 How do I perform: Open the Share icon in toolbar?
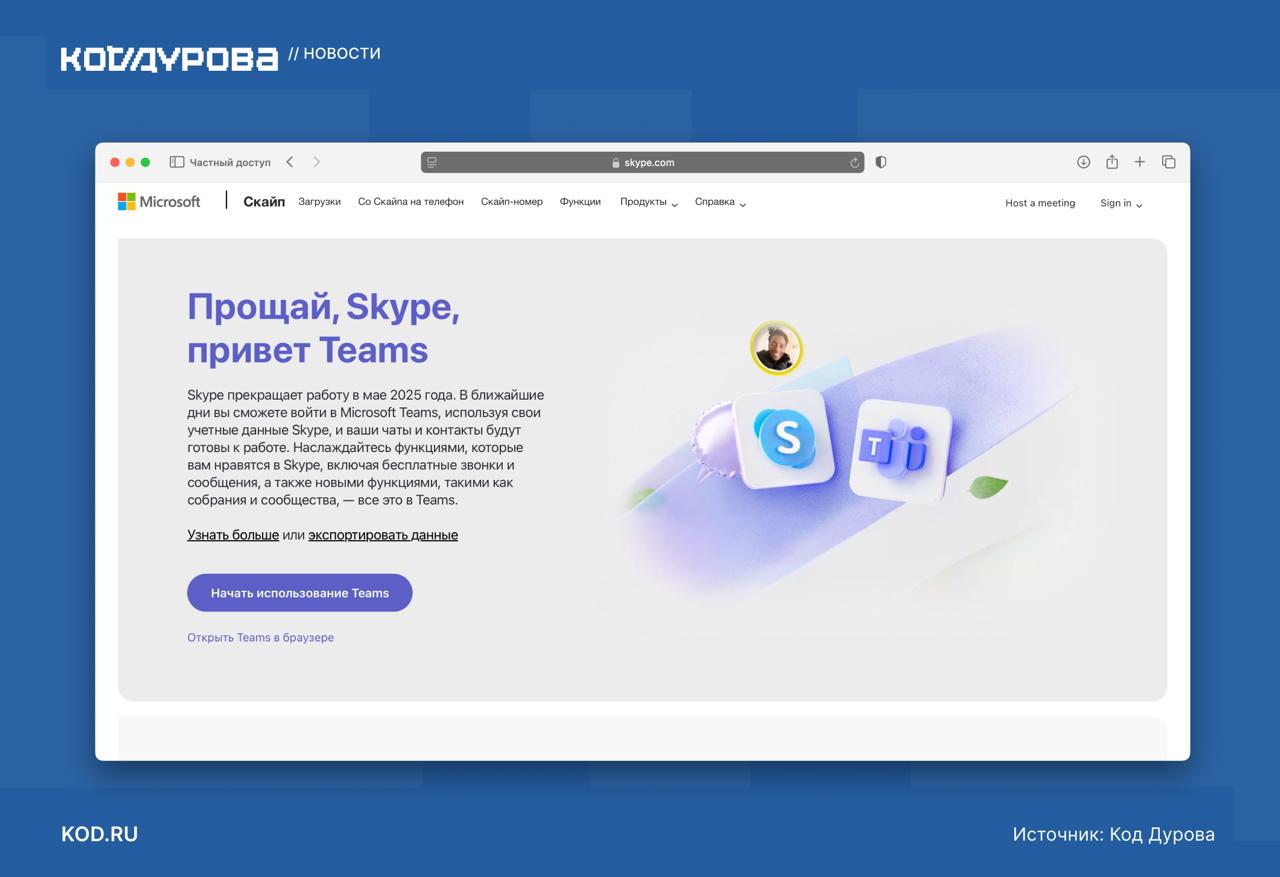pyautogui.click(x=1112, y=162)
